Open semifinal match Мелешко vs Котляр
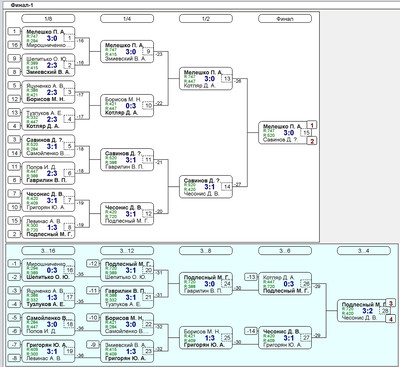This screenshot has height=367, width=400. point(206,79)
